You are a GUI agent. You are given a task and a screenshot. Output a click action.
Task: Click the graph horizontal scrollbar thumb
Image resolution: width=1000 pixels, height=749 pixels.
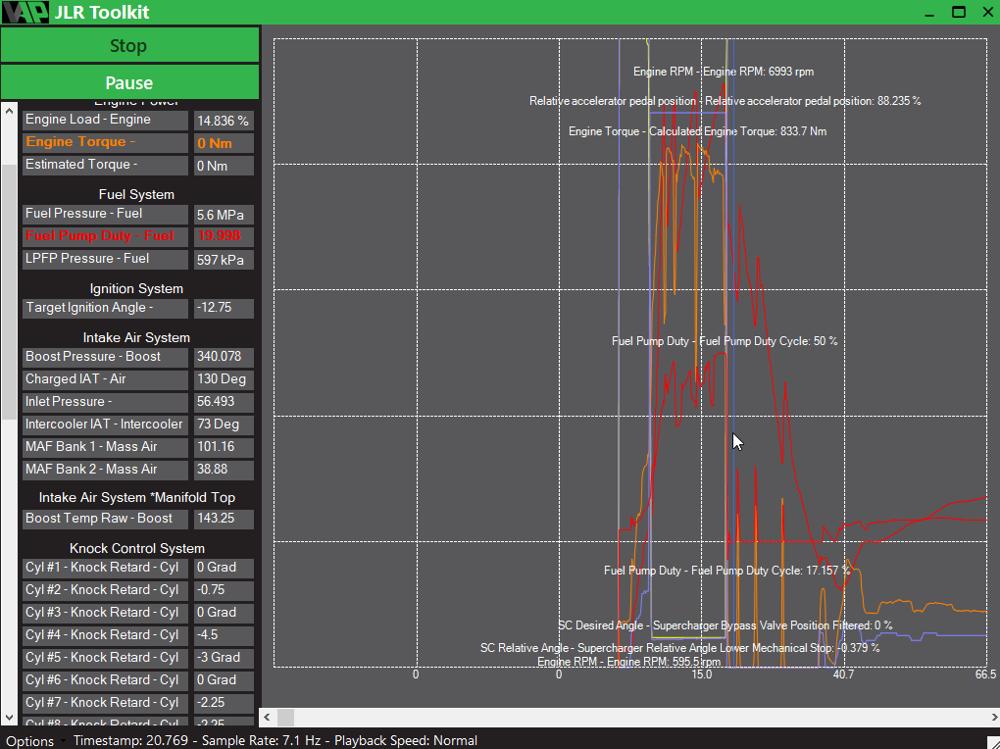pos(286,717)
